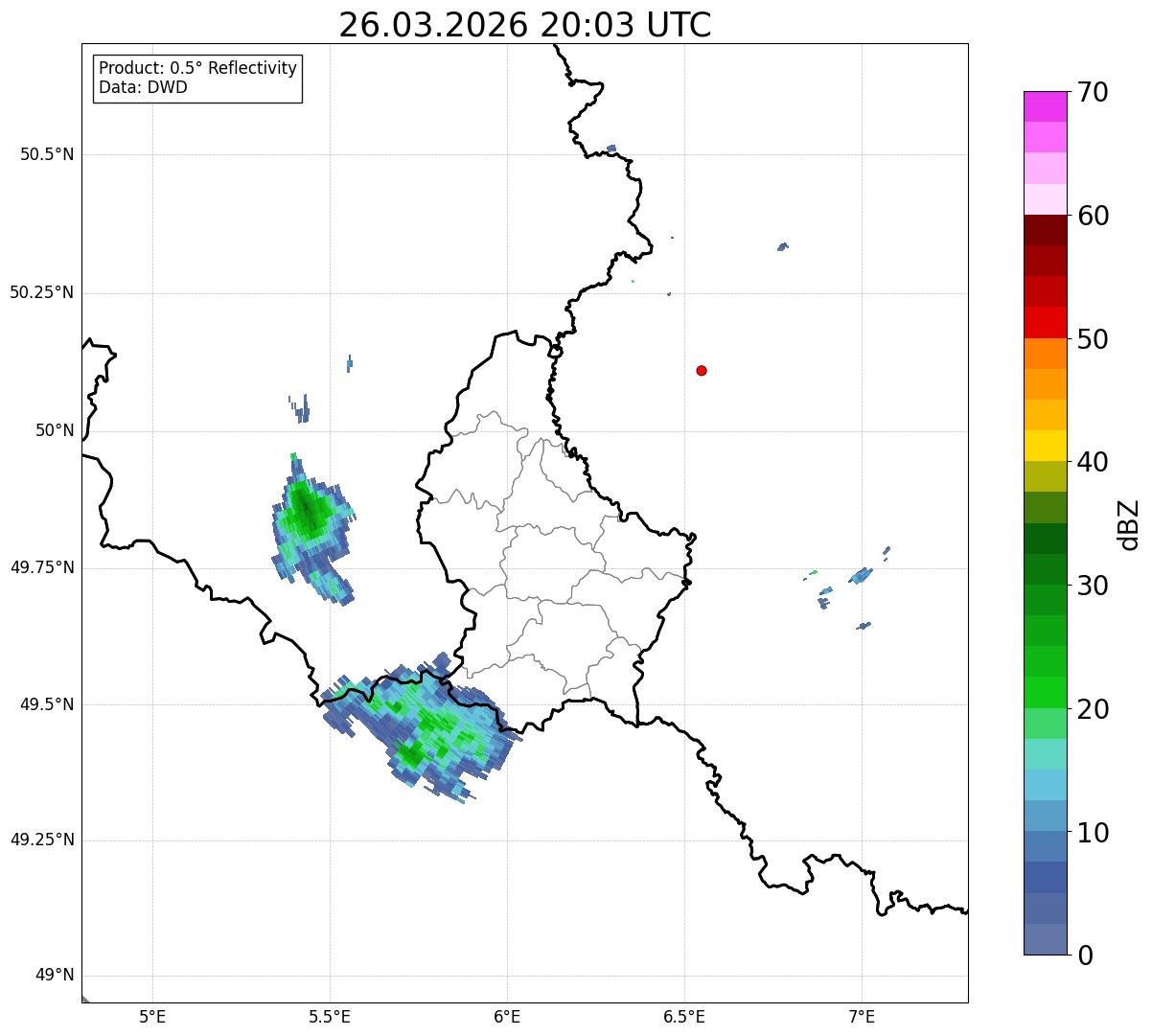Click the yellow colorbar segment above 40
This screenshot has width=1152, height=1036.
pos(1045,446)
